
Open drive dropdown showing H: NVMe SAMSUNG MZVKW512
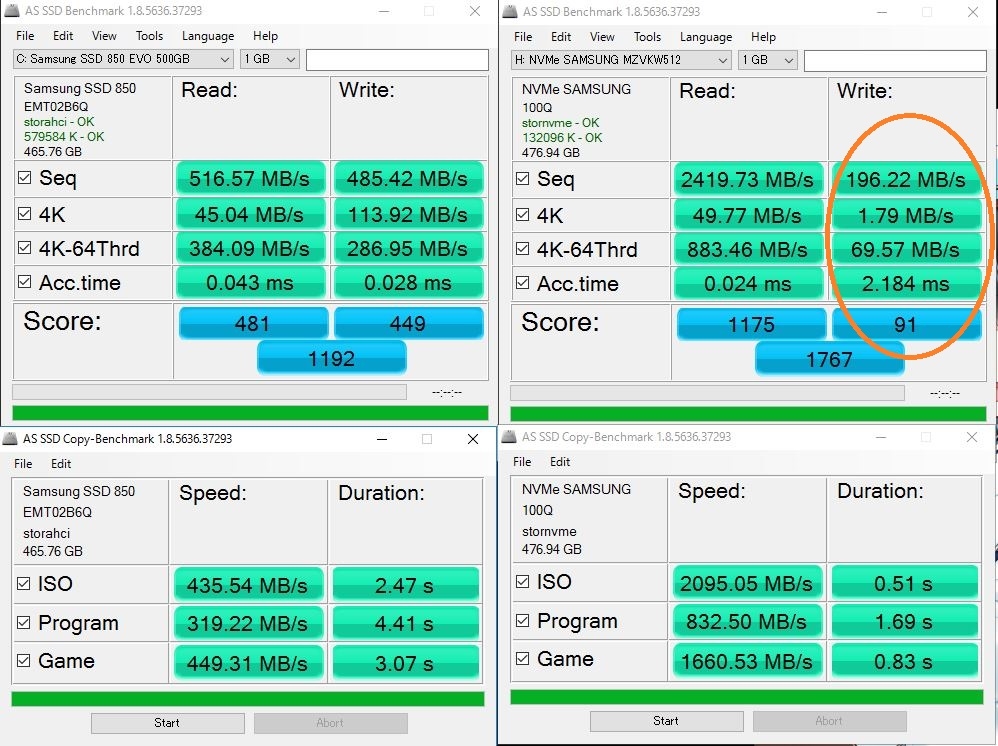coord(621,60)
